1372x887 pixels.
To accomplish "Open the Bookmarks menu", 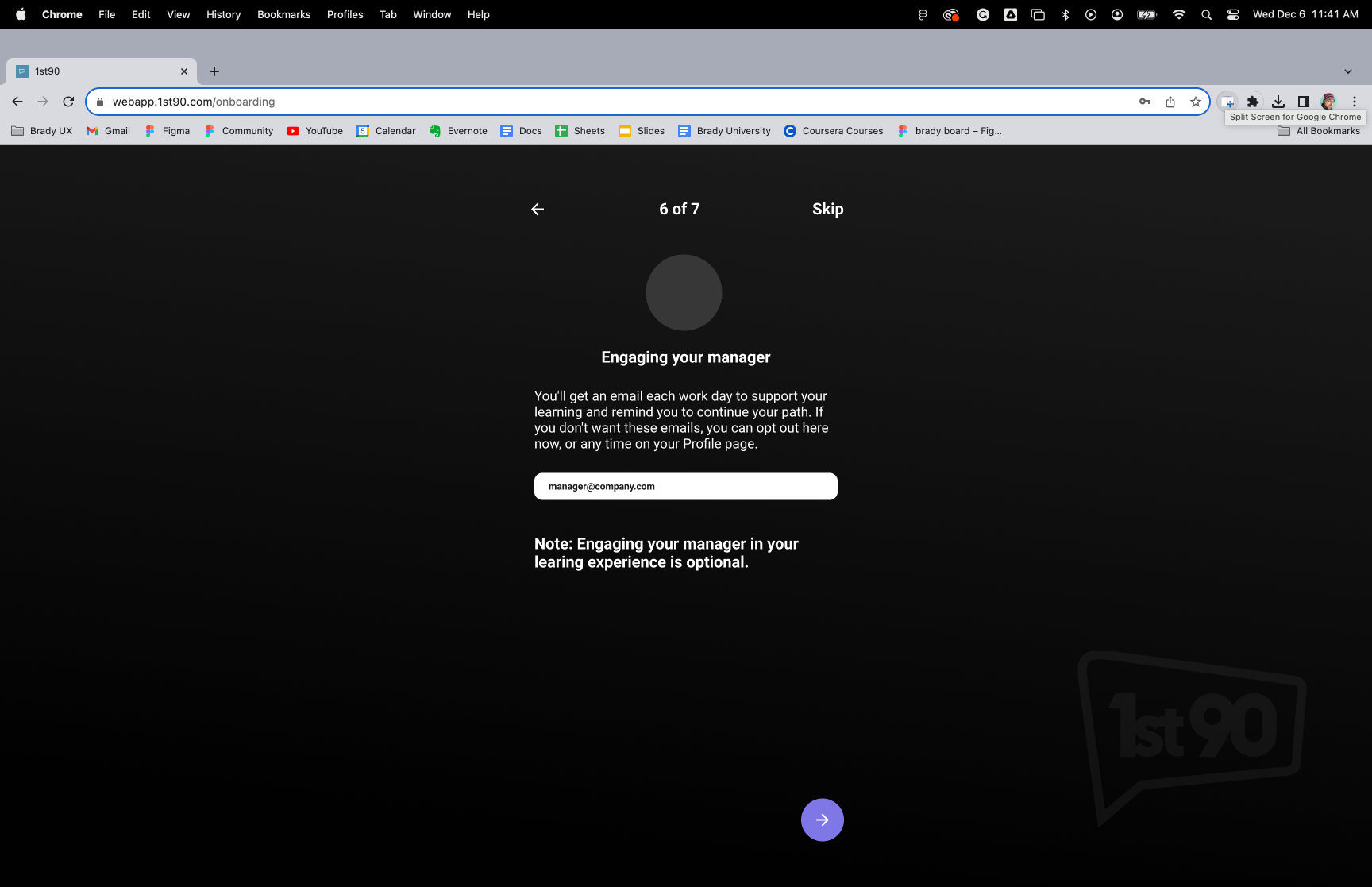I will (x=283, y=14).
